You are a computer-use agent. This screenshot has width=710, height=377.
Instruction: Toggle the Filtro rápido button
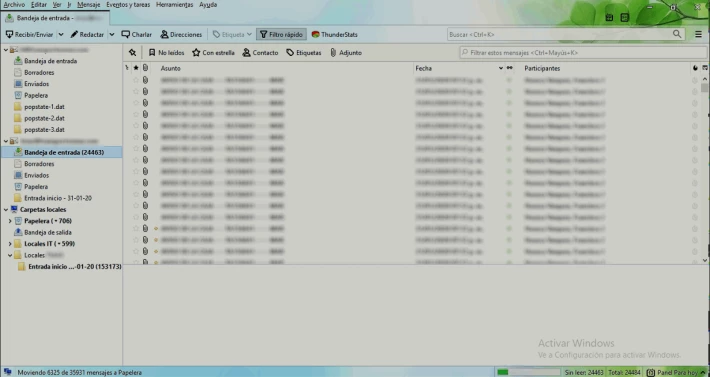tap(281, 34)
